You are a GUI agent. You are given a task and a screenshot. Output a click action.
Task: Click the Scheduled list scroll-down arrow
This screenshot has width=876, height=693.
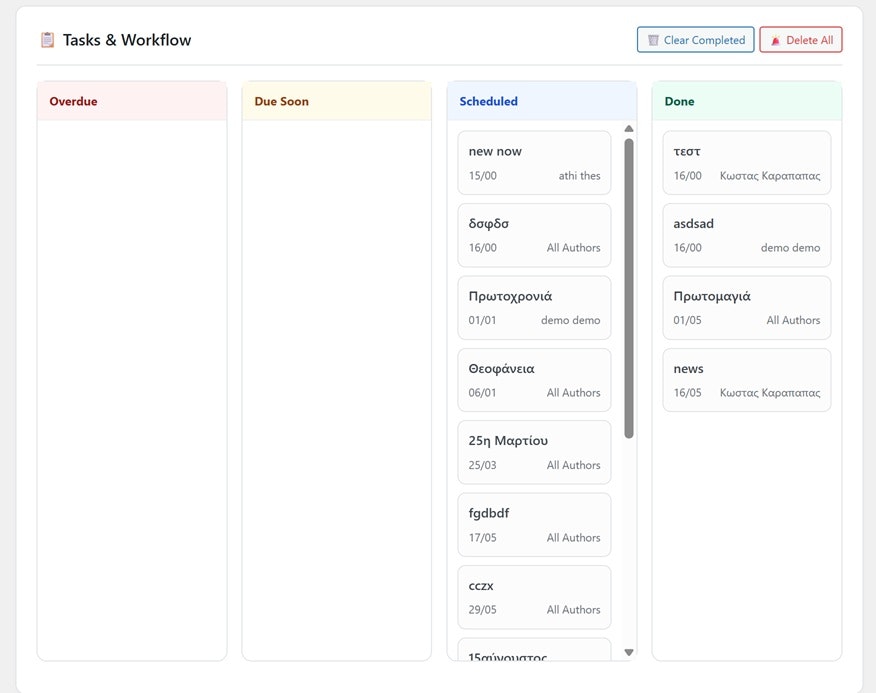(629, 652)
